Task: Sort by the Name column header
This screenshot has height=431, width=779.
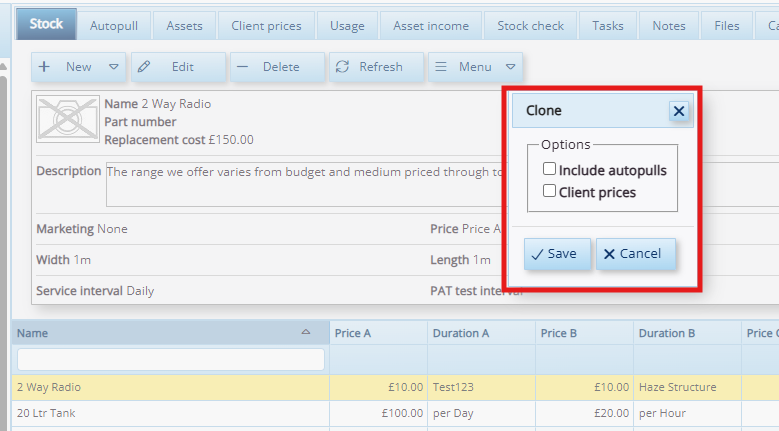Action: coord(170,333)
